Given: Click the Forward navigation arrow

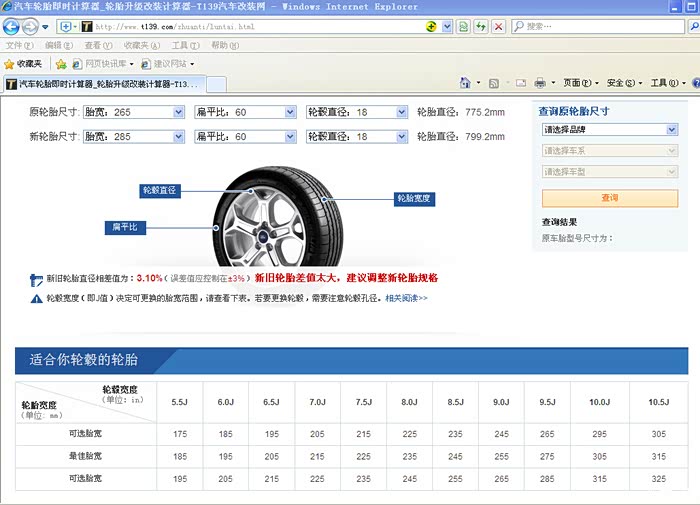Looking at the screenshot, I should 30,26.
